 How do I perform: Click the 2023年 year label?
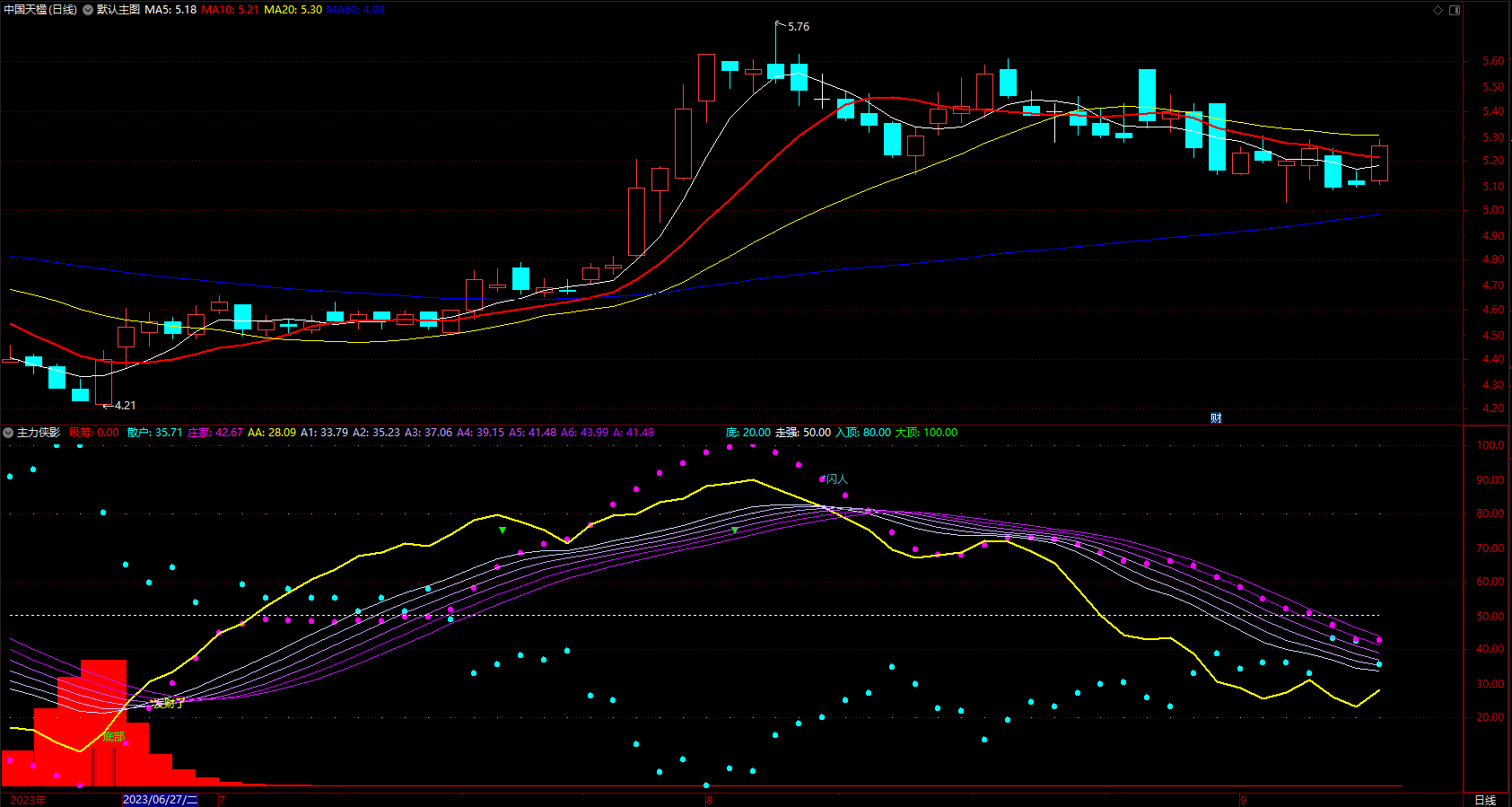(x=28, y=800)
